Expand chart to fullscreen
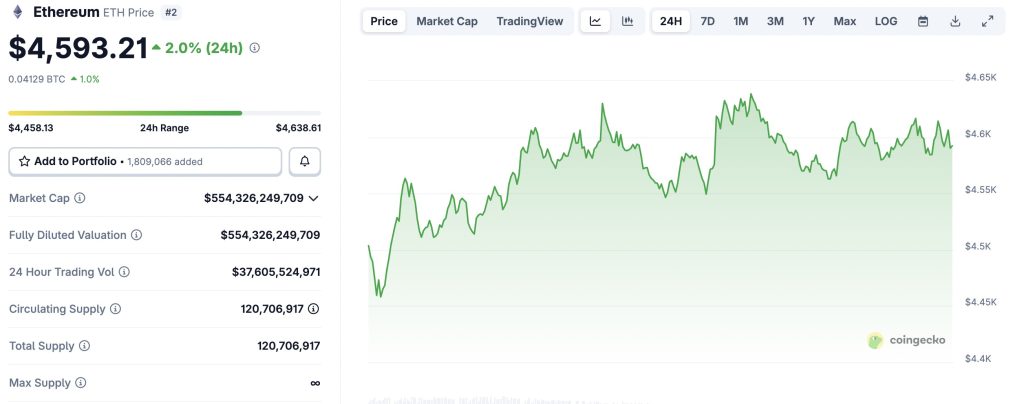 tap(988, 21)
